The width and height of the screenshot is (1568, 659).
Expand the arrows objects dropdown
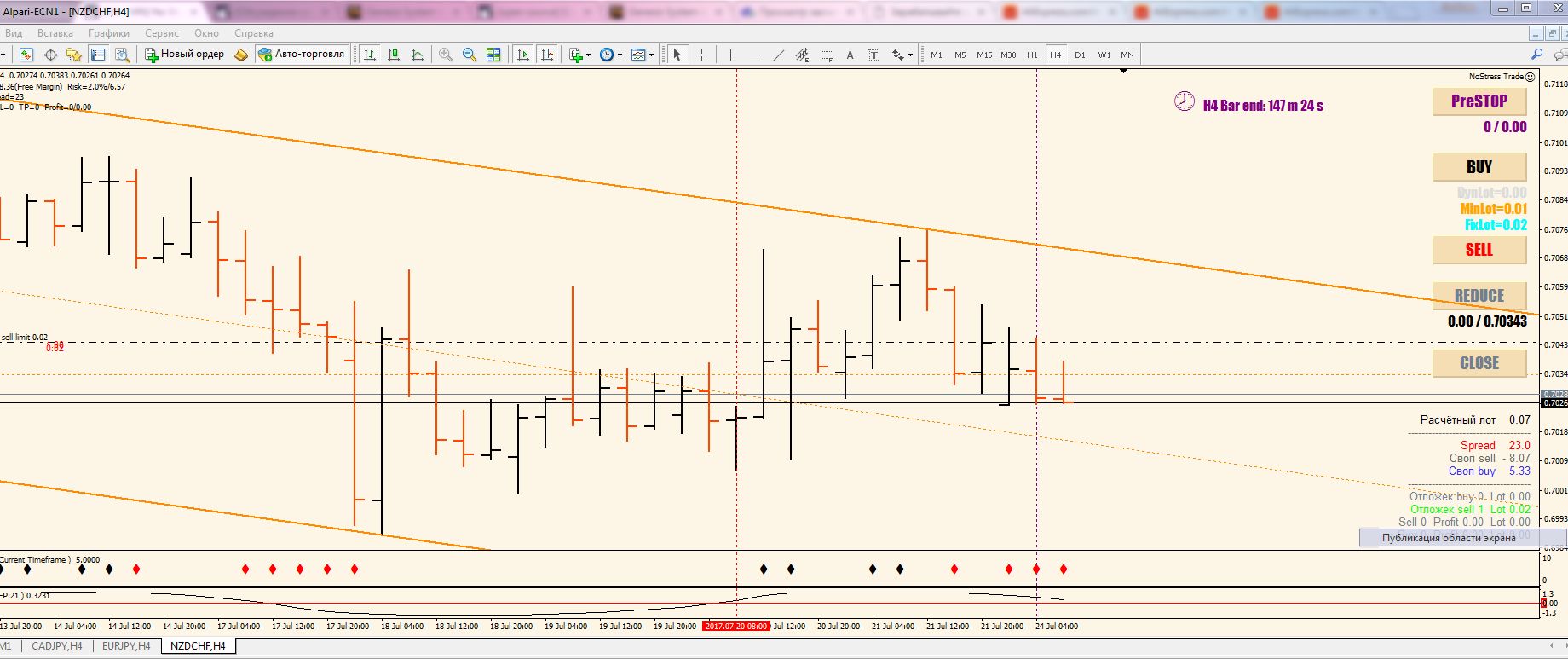pos(910,55)
